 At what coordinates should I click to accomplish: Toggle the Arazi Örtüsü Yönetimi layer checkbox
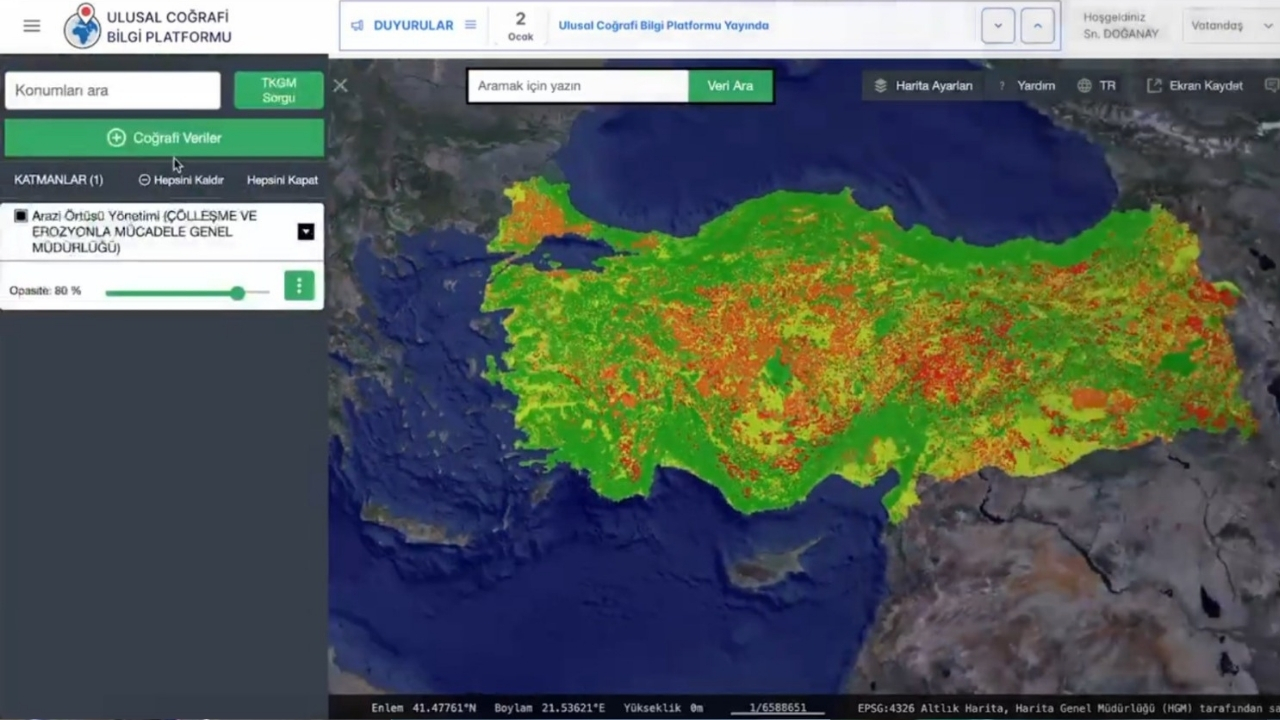[21, 216]
